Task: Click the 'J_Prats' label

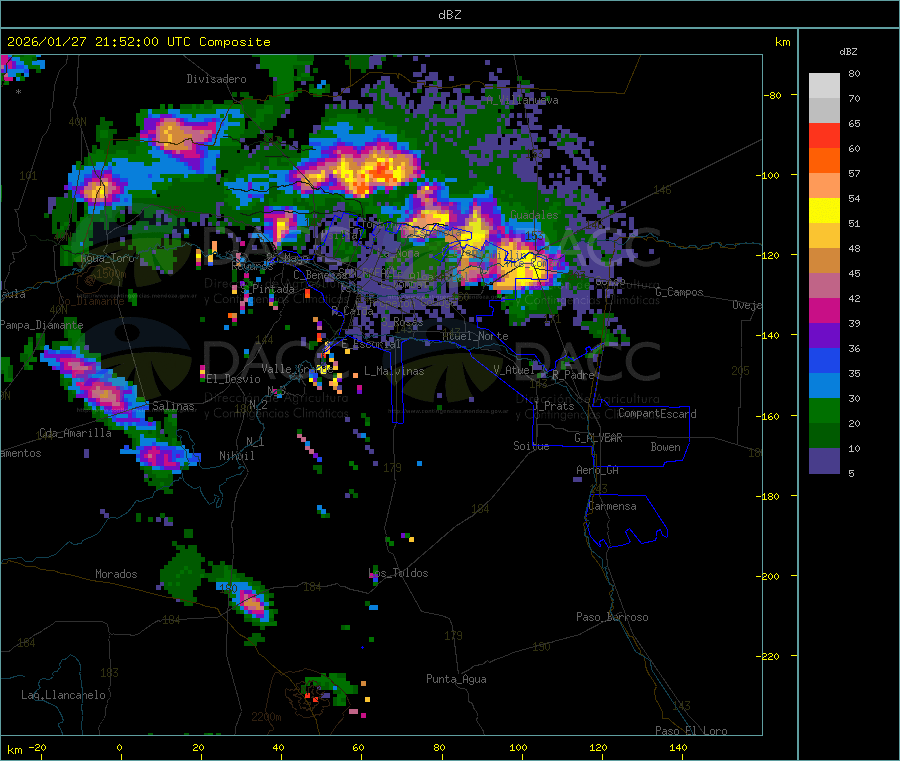Action: pos(554,406)
